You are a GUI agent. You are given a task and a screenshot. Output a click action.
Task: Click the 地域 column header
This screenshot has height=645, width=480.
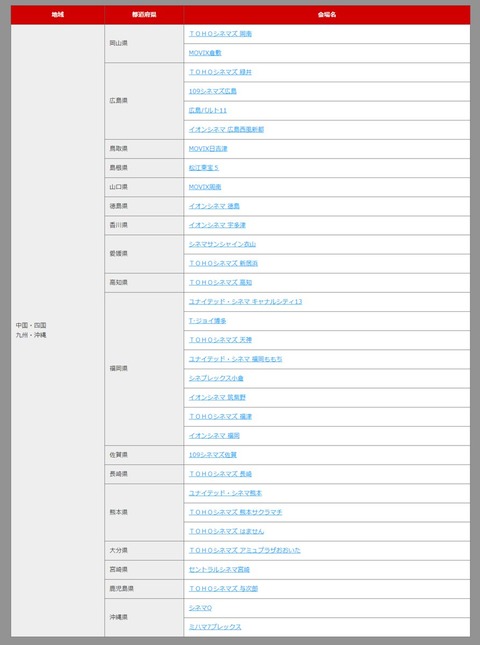point(58,14)
